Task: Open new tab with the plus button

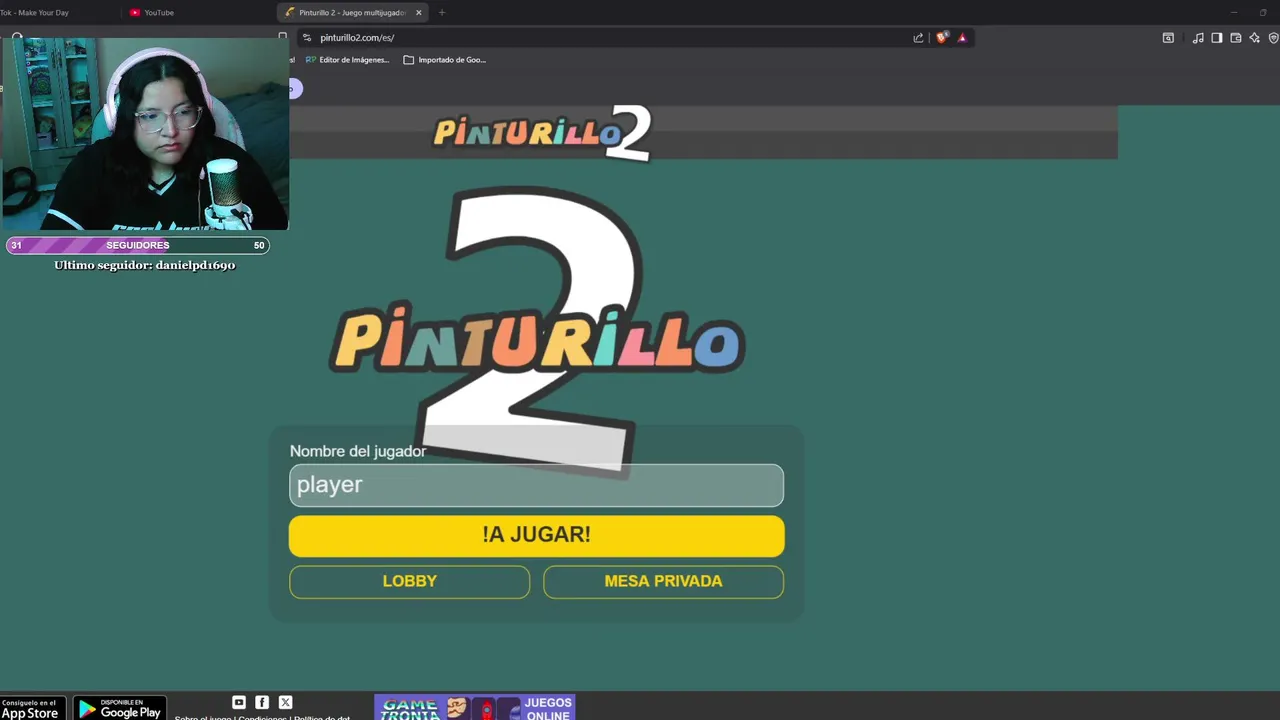Action: coord(442,13)
